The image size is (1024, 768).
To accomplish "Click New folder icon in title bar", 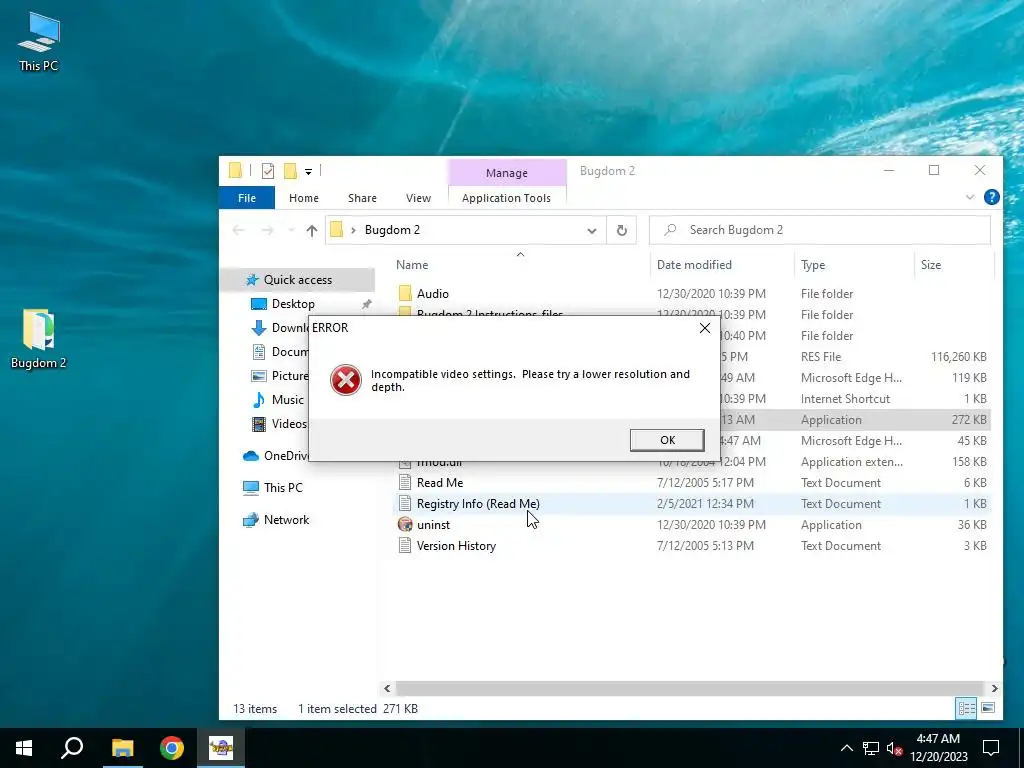I will point(290,171).
